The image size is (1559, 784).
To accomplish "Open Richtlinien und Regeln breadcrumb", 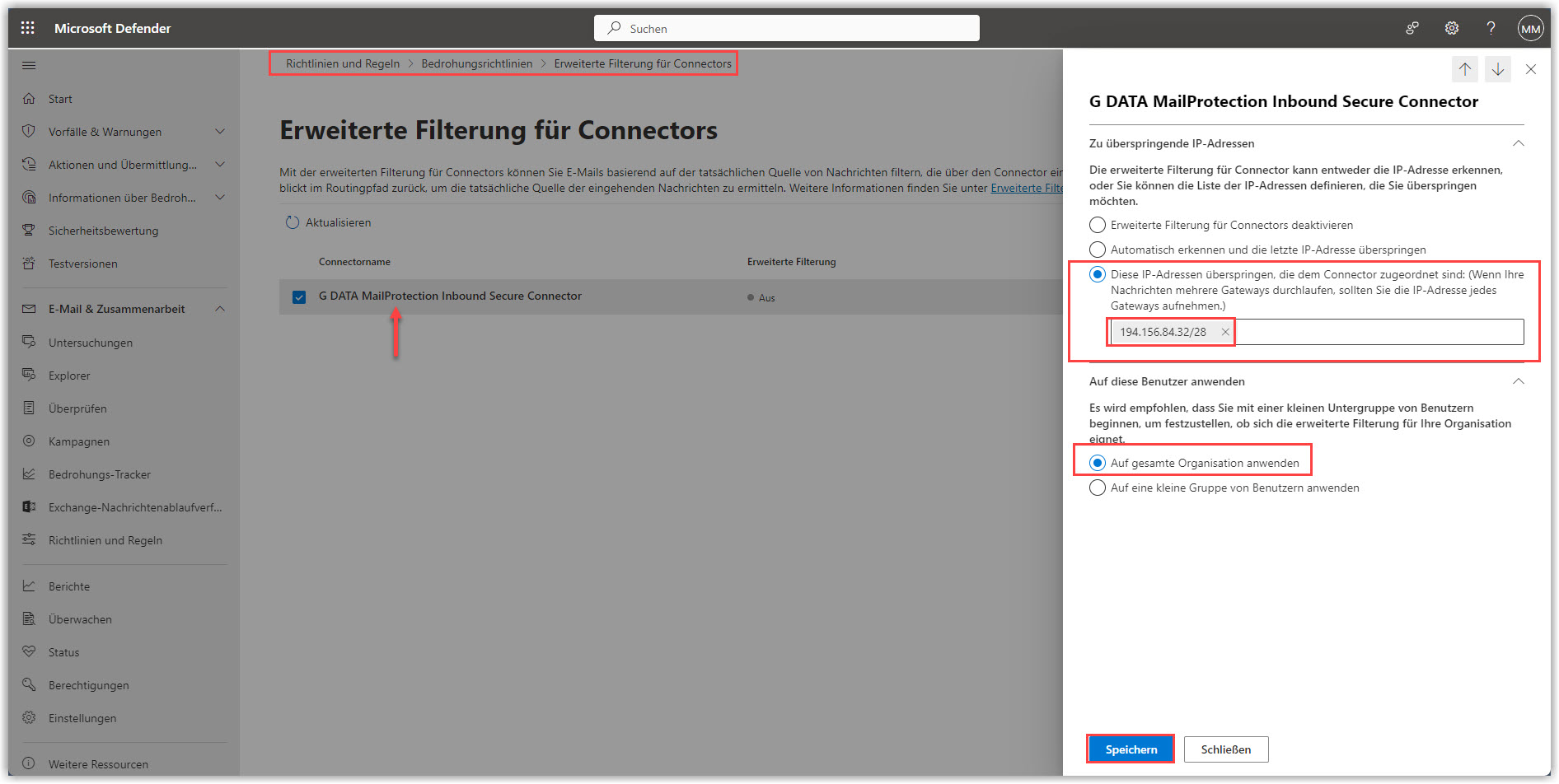I will (x=343, y=63).
